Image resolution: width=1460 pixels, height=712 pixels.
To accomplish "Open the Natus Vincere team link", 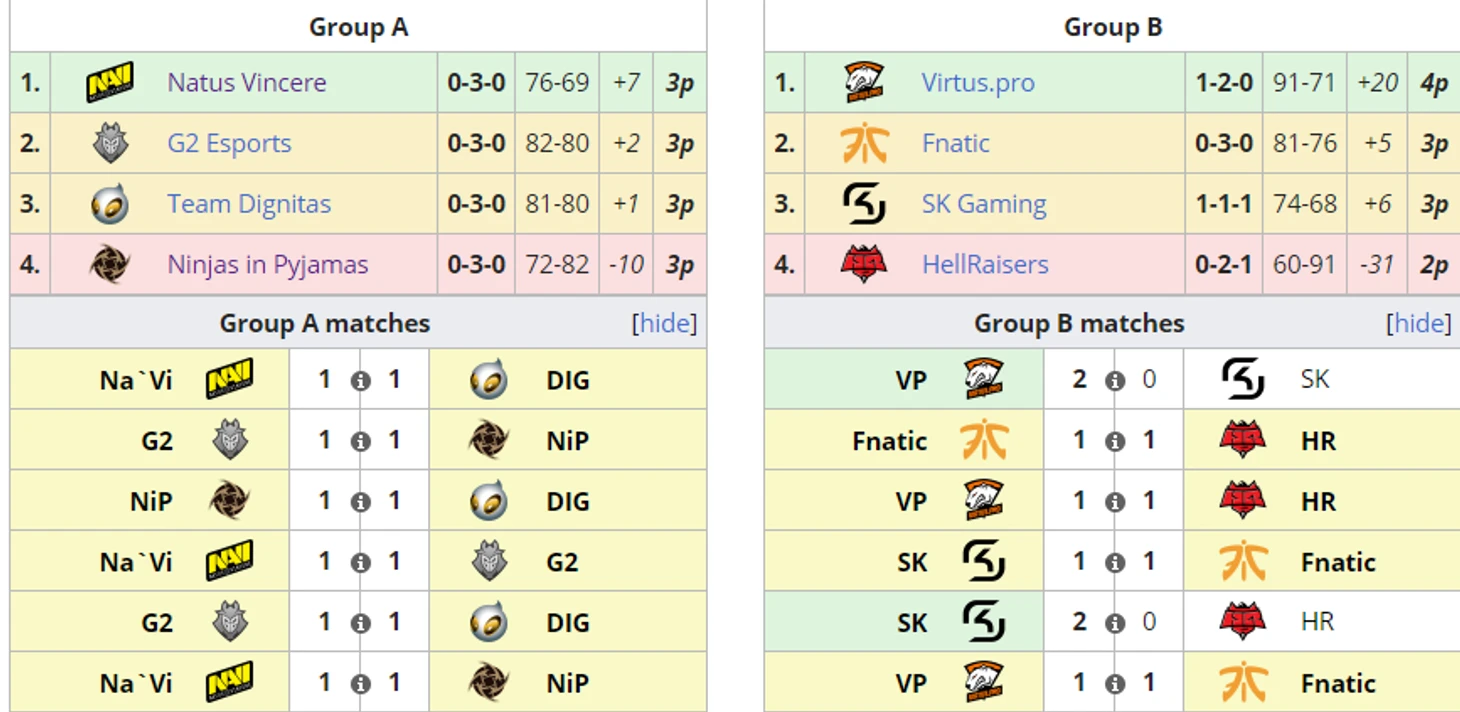I will (247, 82).
